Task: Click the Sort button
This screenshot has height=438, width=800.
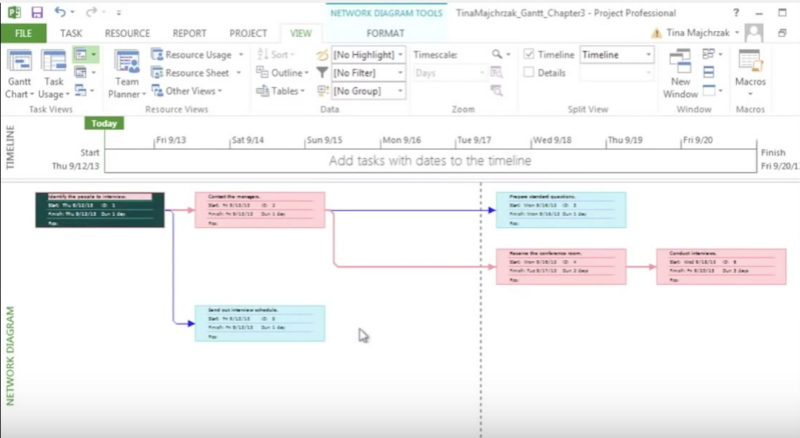Action: coord(276,54)
